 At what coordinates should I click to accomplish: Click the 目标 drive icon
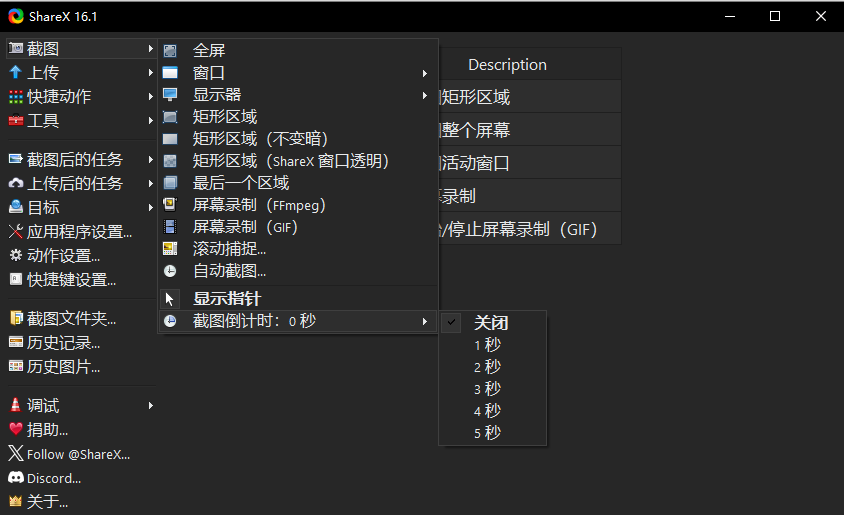pos(16,207)
